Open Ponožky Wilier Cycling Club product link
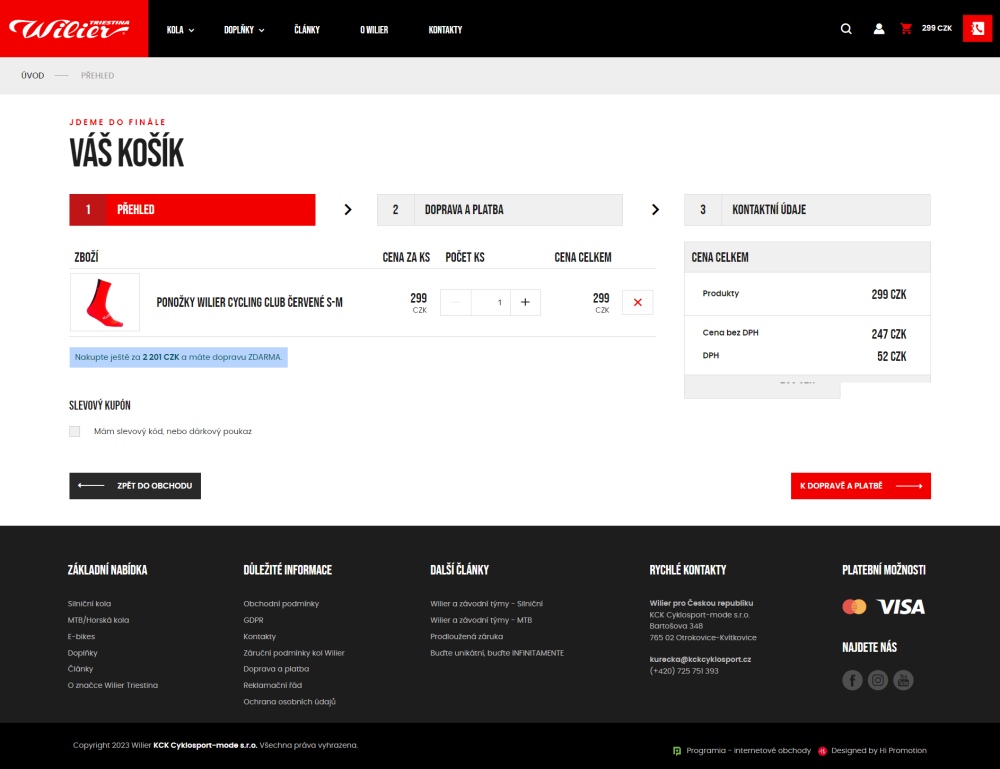The image size is (1000, 769). point(249,302)
